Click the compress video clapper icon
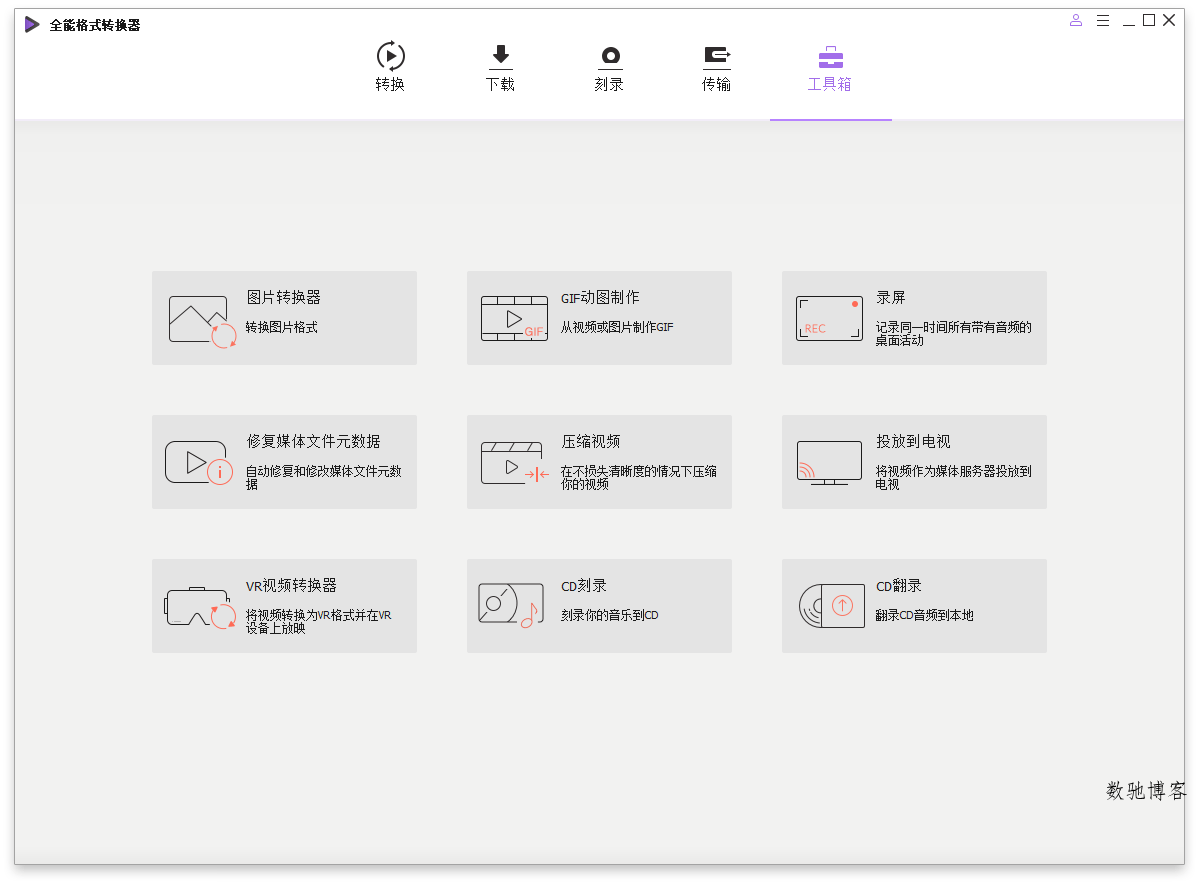This screenshot has width=1199, height=888. [515, 463]
